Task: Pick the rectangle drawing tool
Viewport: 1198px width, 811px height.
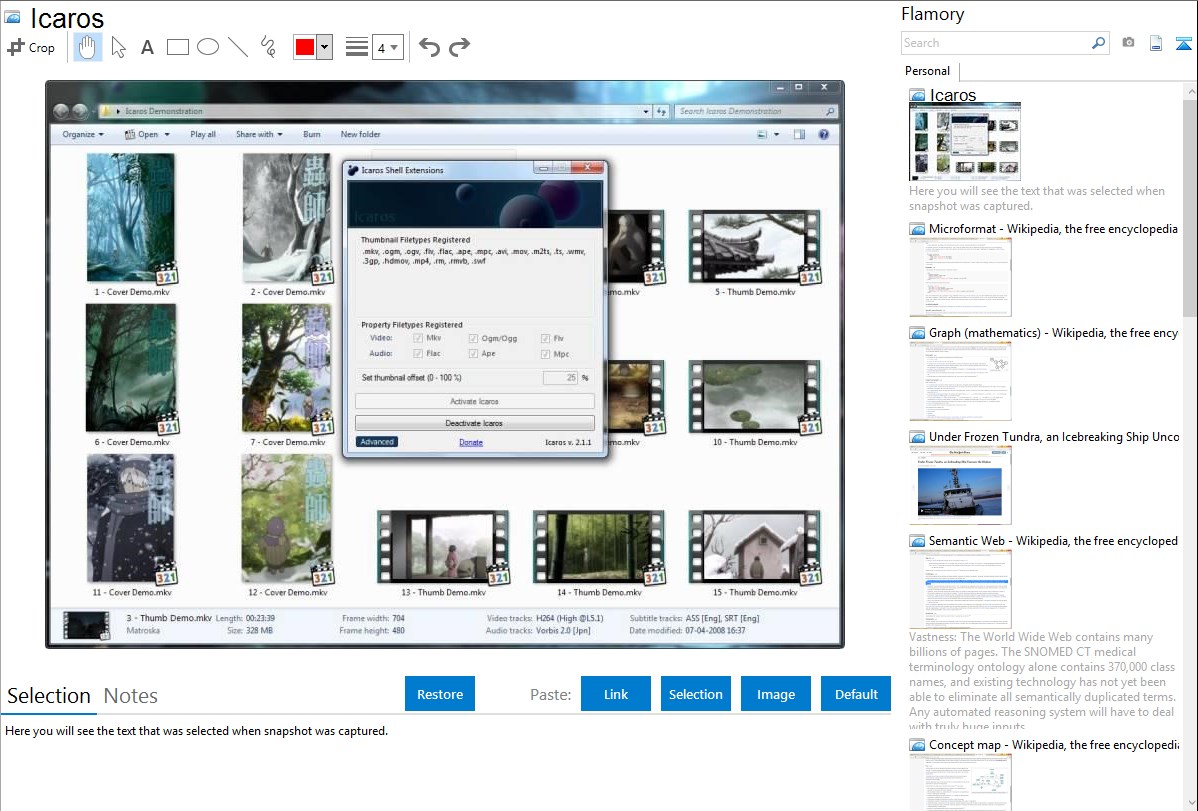Action: (177, 47)
